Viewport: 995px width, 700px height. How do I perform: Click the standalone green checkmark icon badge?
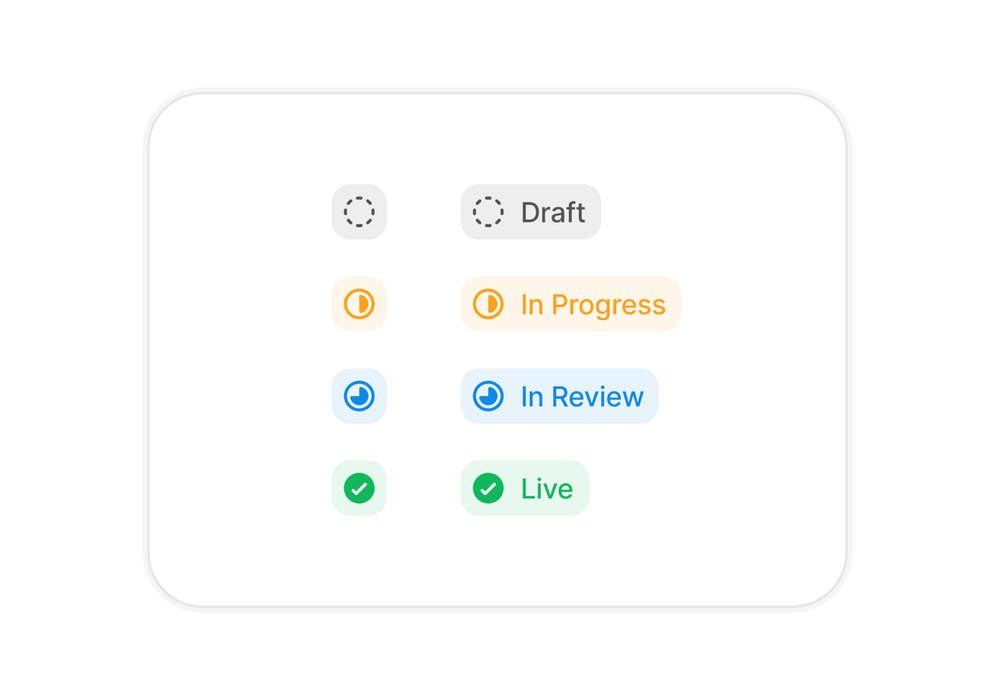coord(359,488)
